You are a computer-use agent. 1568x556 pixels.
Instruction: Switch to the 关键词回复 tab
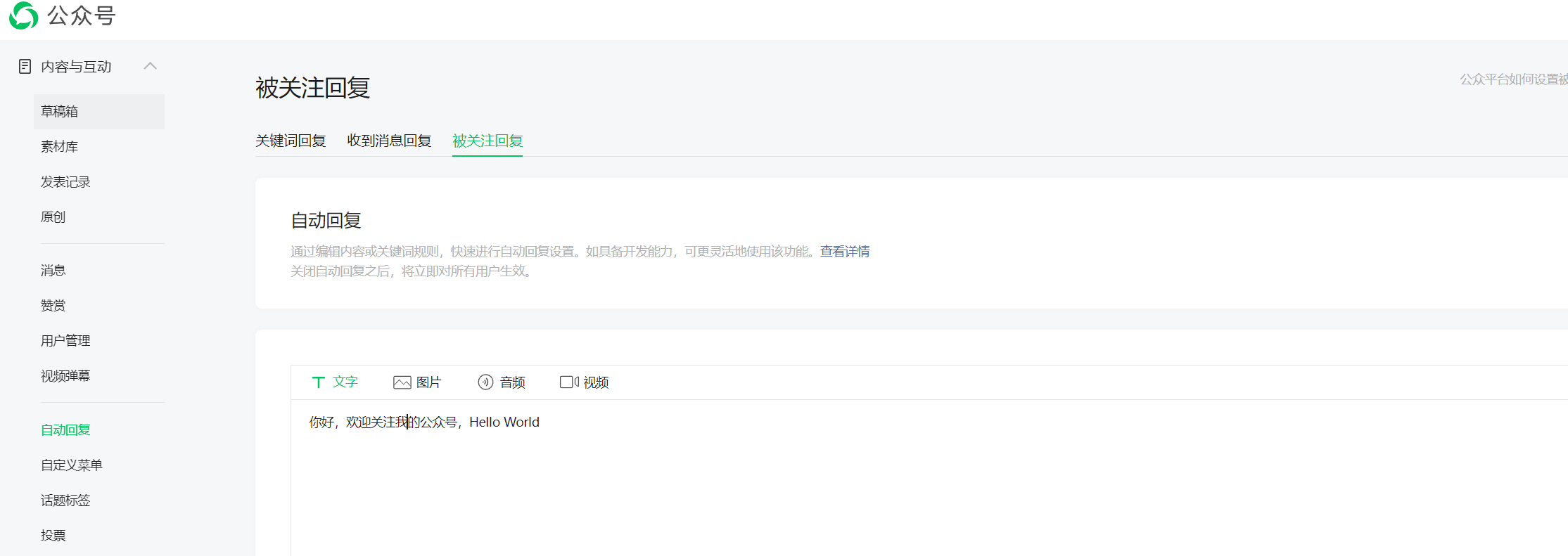point(291,141)
